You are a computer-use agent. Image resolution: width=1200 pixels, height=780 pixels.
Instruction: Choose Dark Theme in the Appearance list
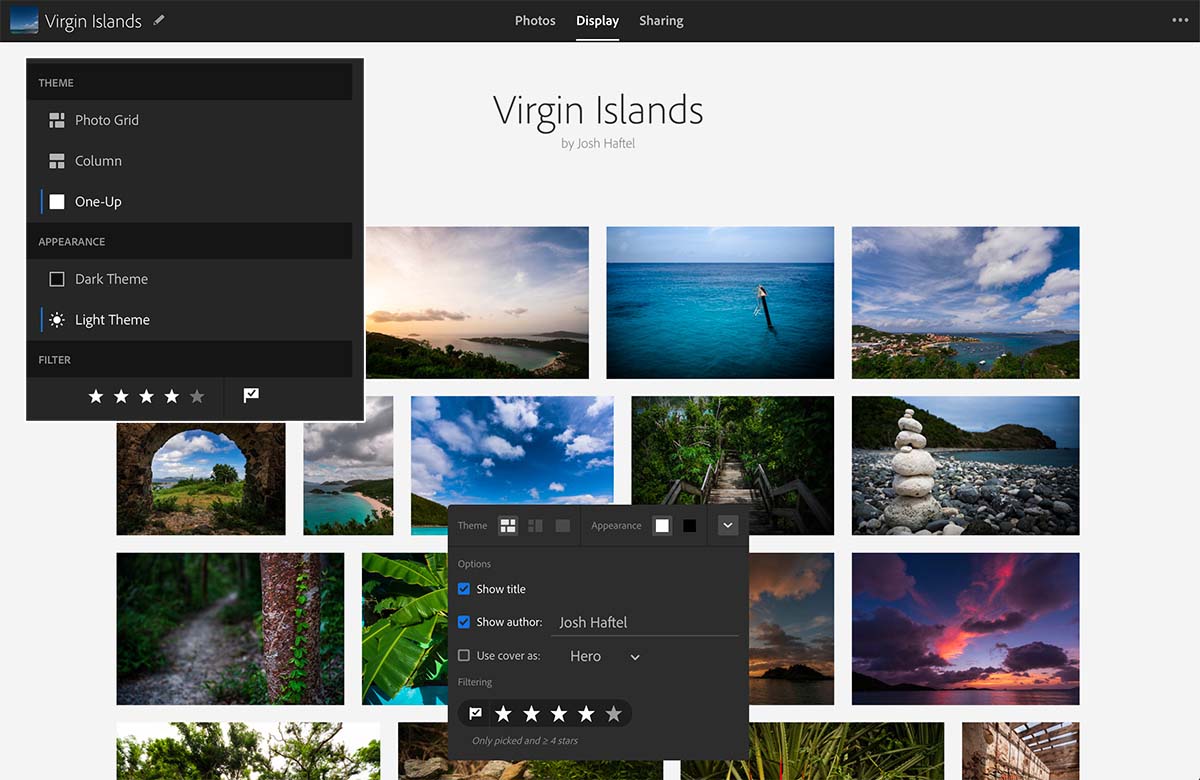[x=111, y=279]
